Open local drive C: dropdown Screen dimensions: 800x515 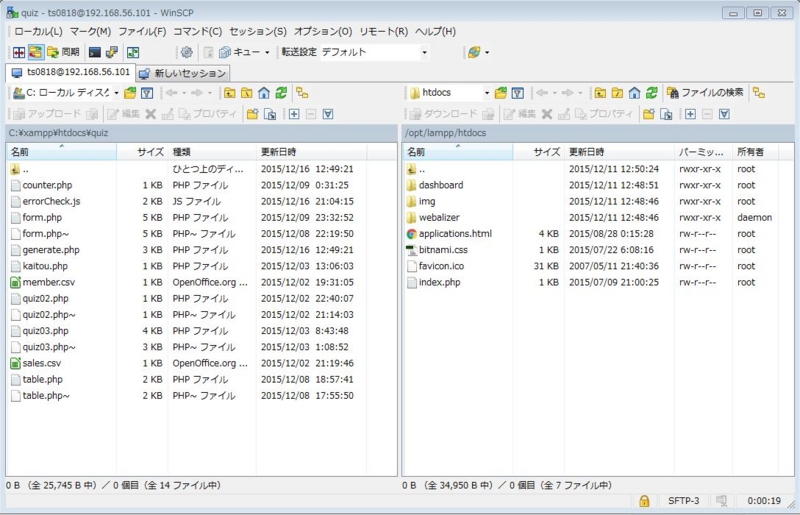click(117, 93)
